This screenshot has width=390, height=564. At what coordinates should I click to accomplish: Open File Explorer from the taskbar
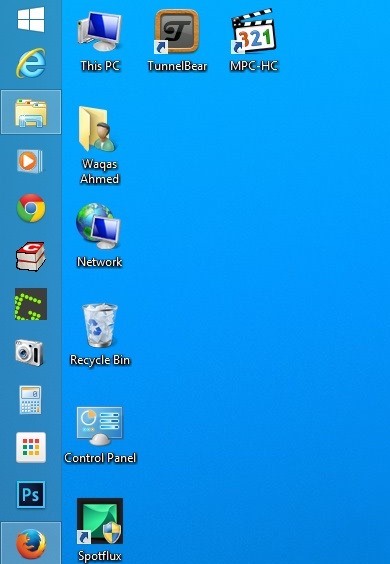[31, 112]
